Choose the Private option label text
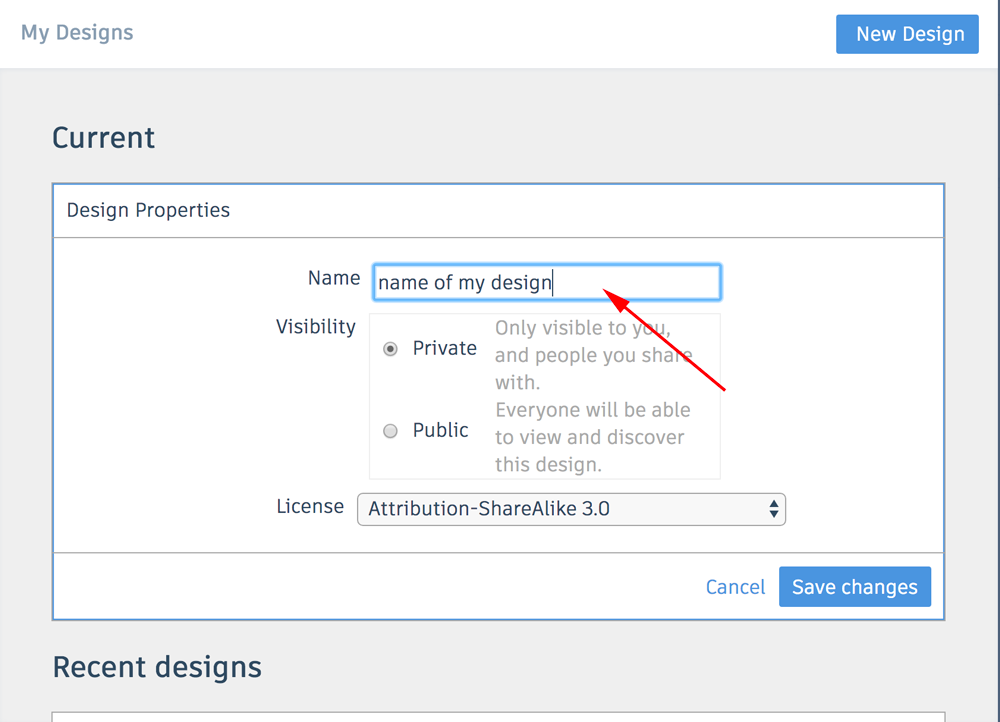This screenshot has width=1000, height=722. pos(445,348)
